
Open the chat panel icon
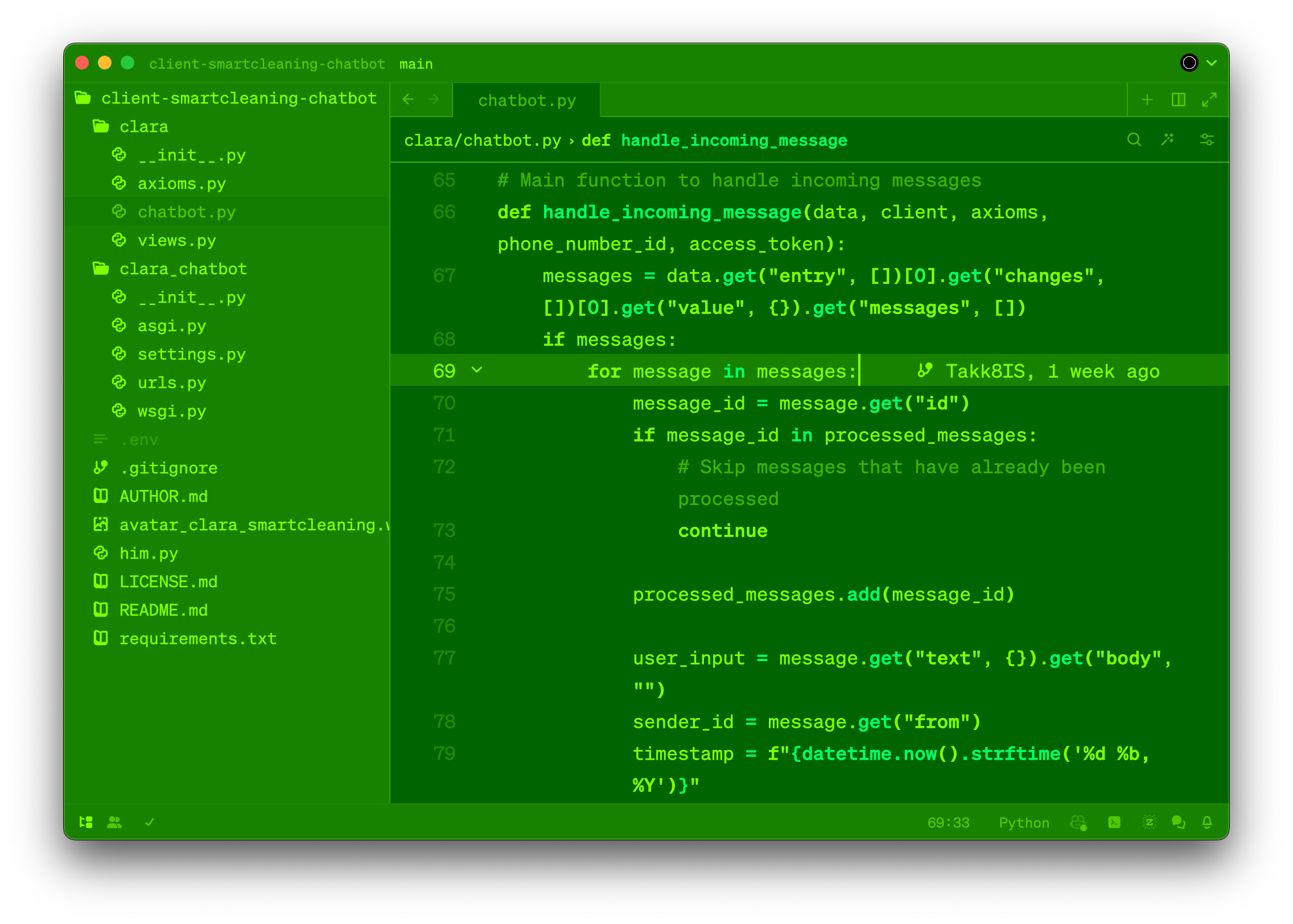click(x=1178, y=822)
